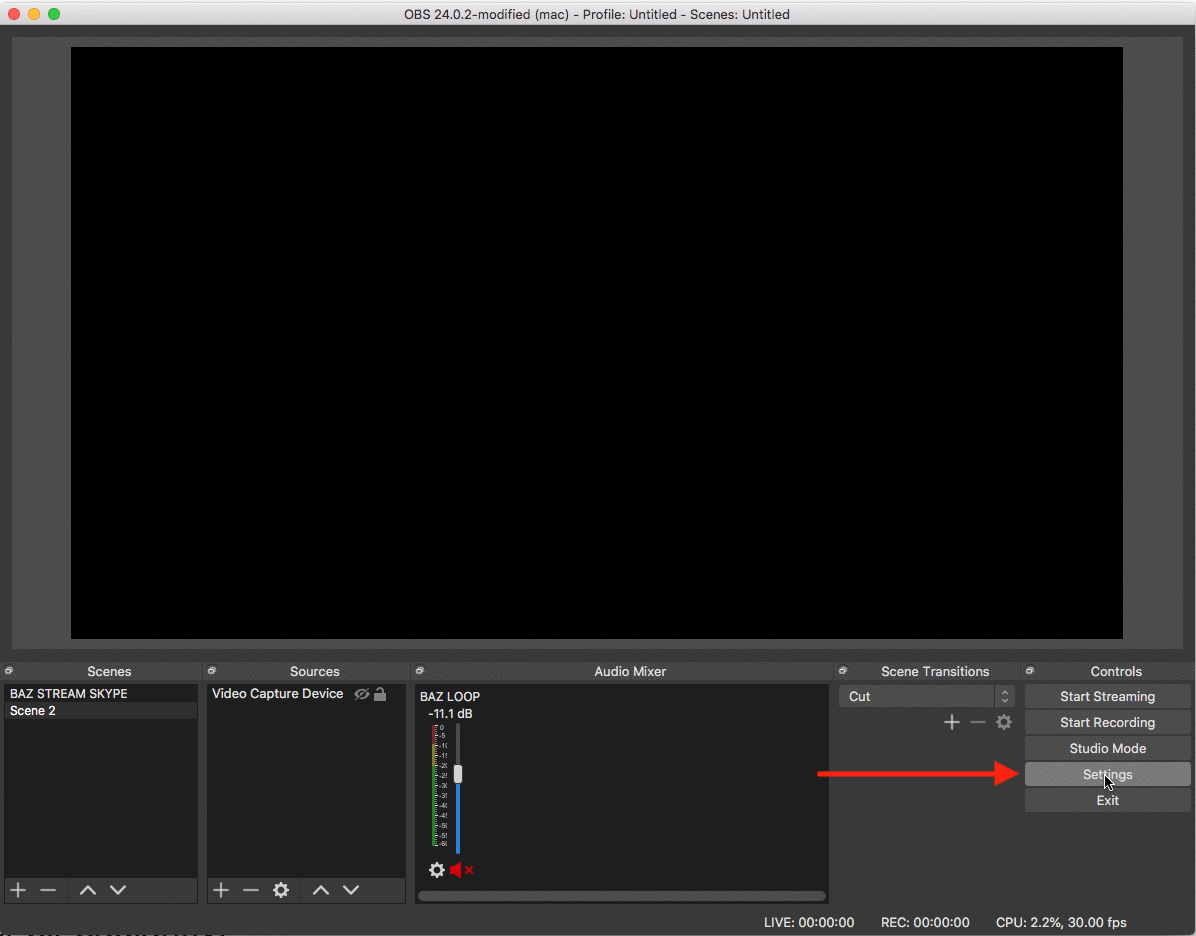Click the BAZ LOOP audio label
1196x936 pixels.
[x=449, y=696]
